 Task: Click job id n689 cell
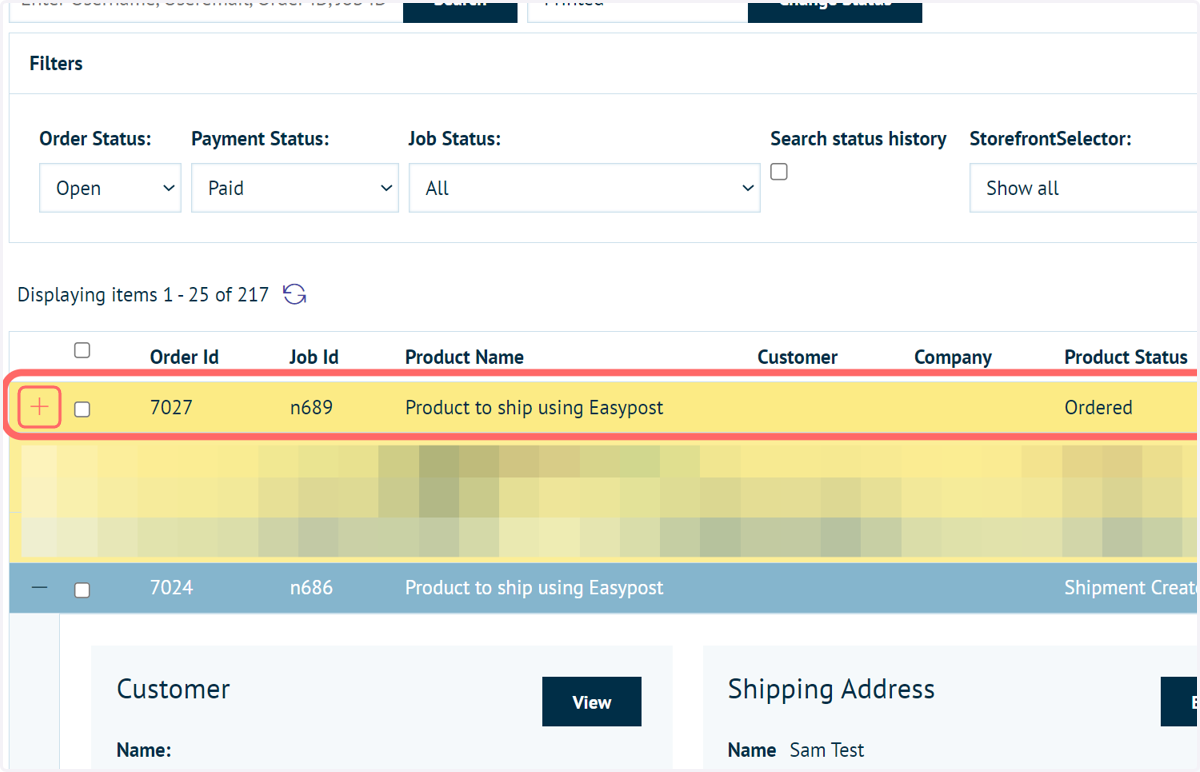(311, 407)
